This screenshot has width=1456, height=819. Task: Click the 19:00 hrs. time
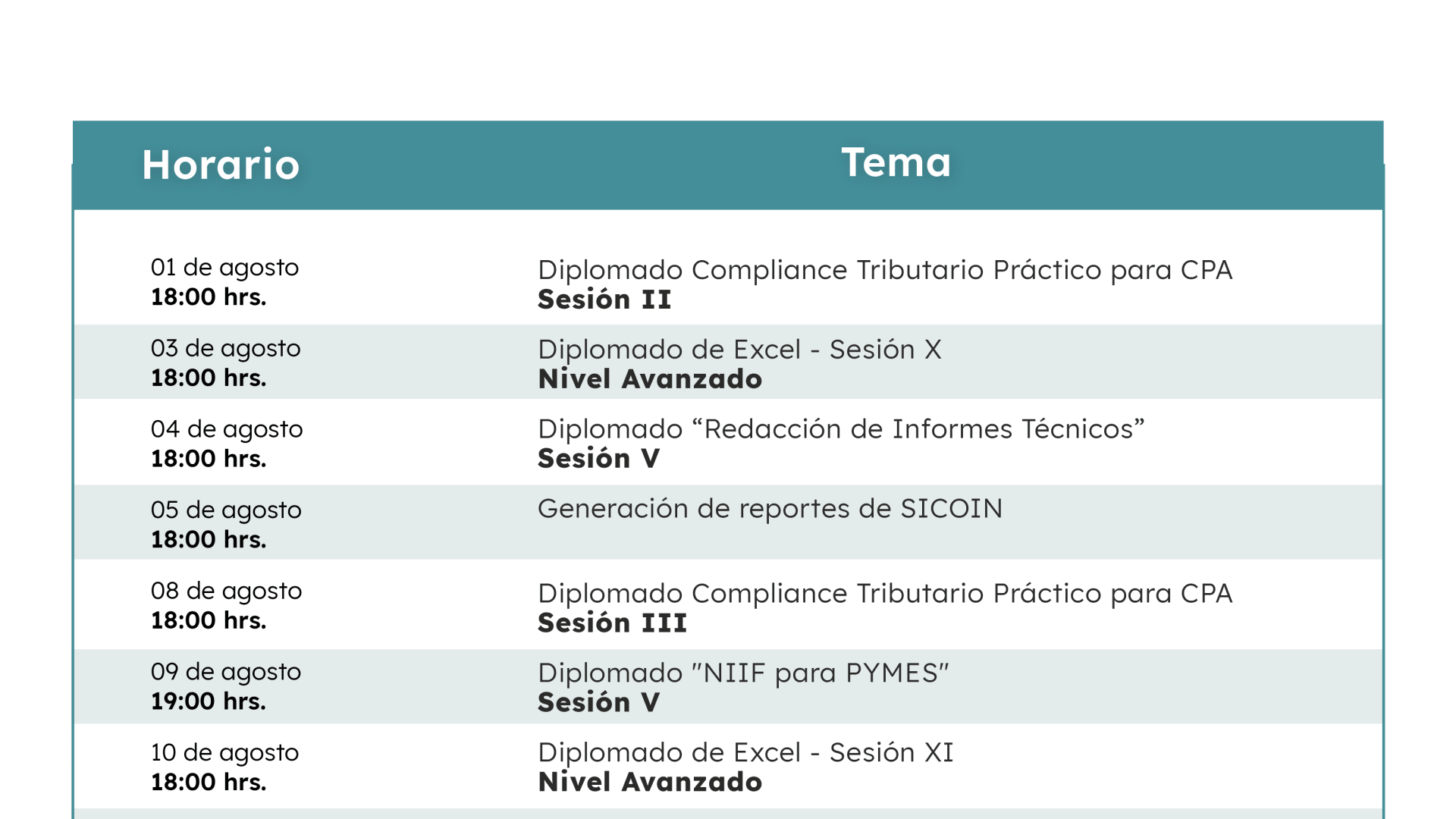pyautogui.click(x=208, y=701)
